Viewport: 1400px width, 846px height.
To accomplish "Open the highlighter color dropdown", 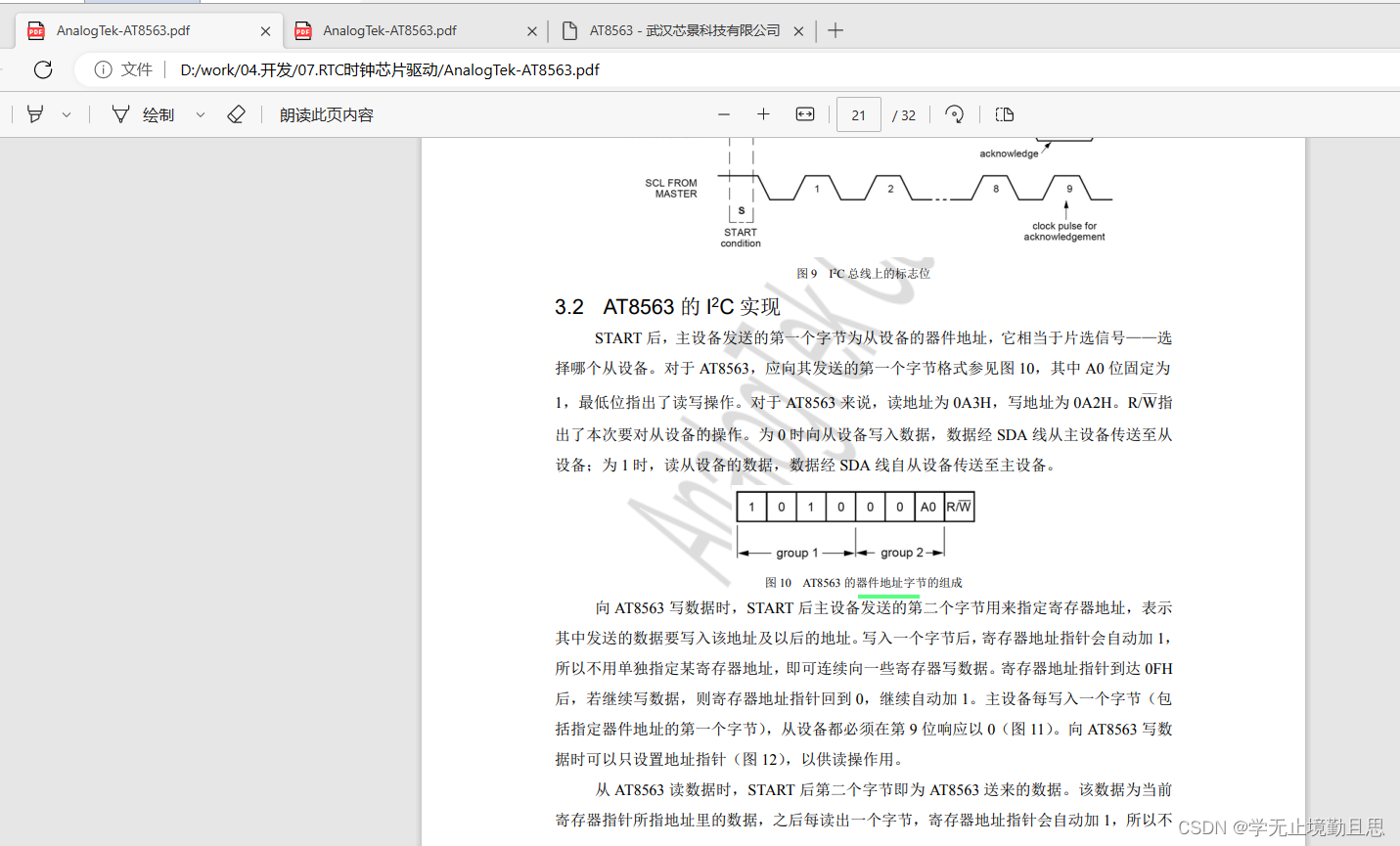I will [x=66, y=114].
